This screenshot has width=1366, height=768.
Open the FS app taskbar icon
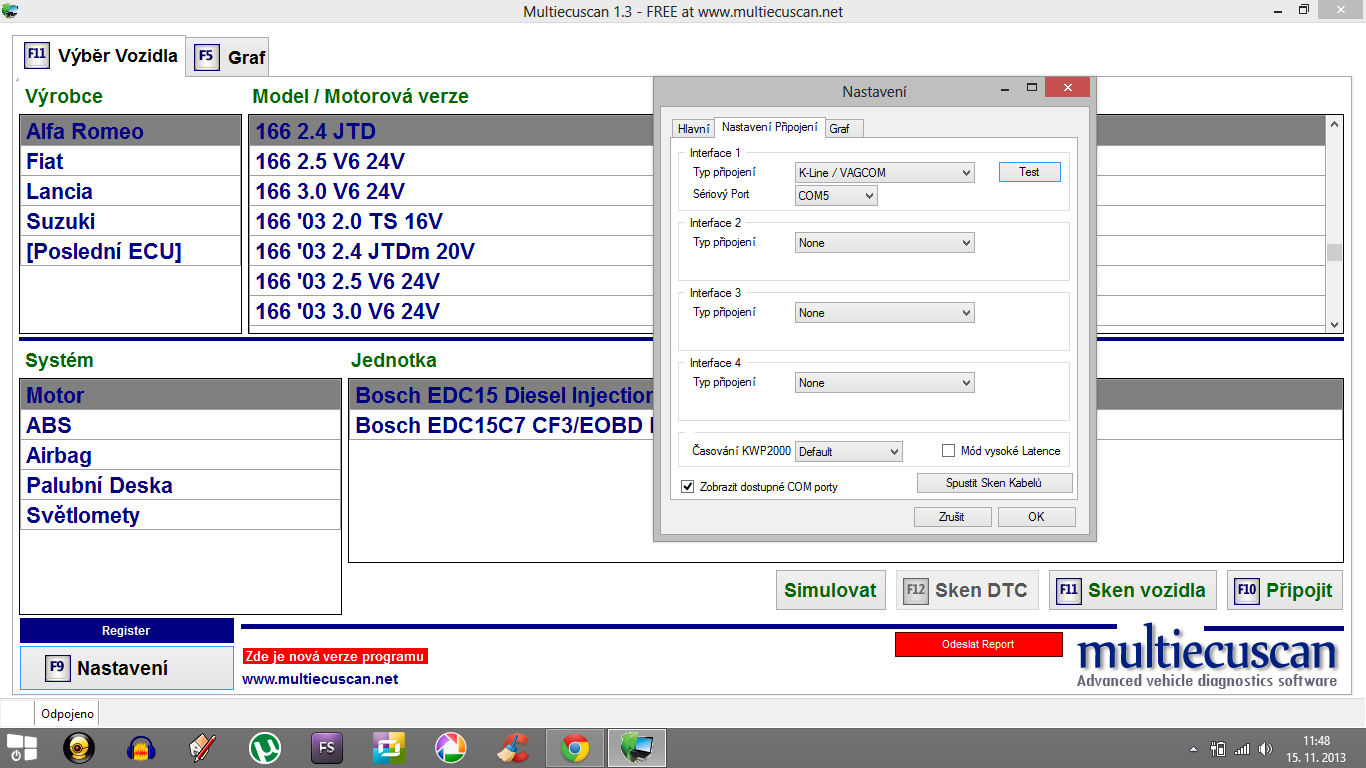click(x=327, y=748)
